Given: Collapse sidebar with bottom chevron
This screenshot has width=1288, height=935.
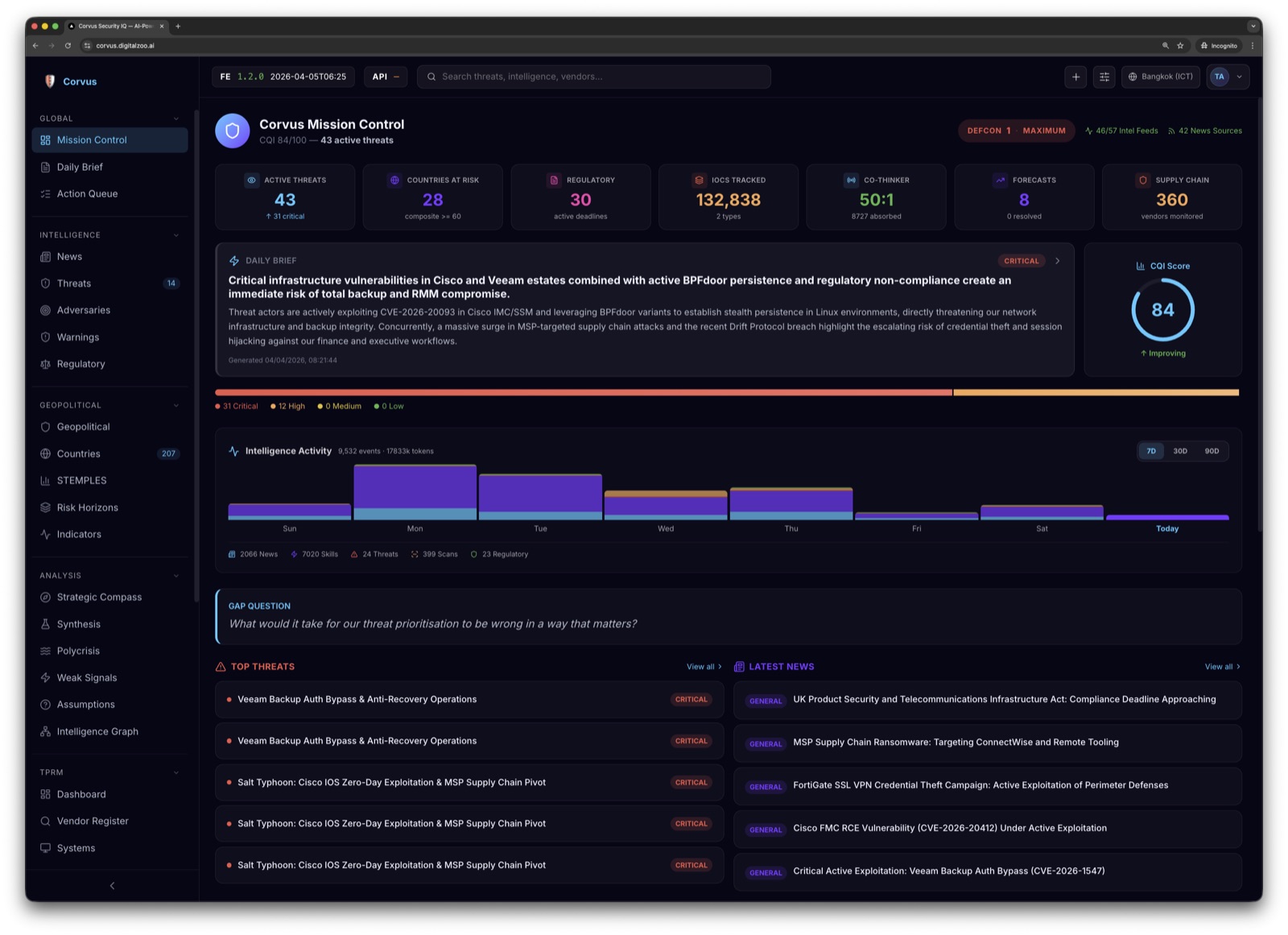Looking at the screenshot, I should coord(112,886).
